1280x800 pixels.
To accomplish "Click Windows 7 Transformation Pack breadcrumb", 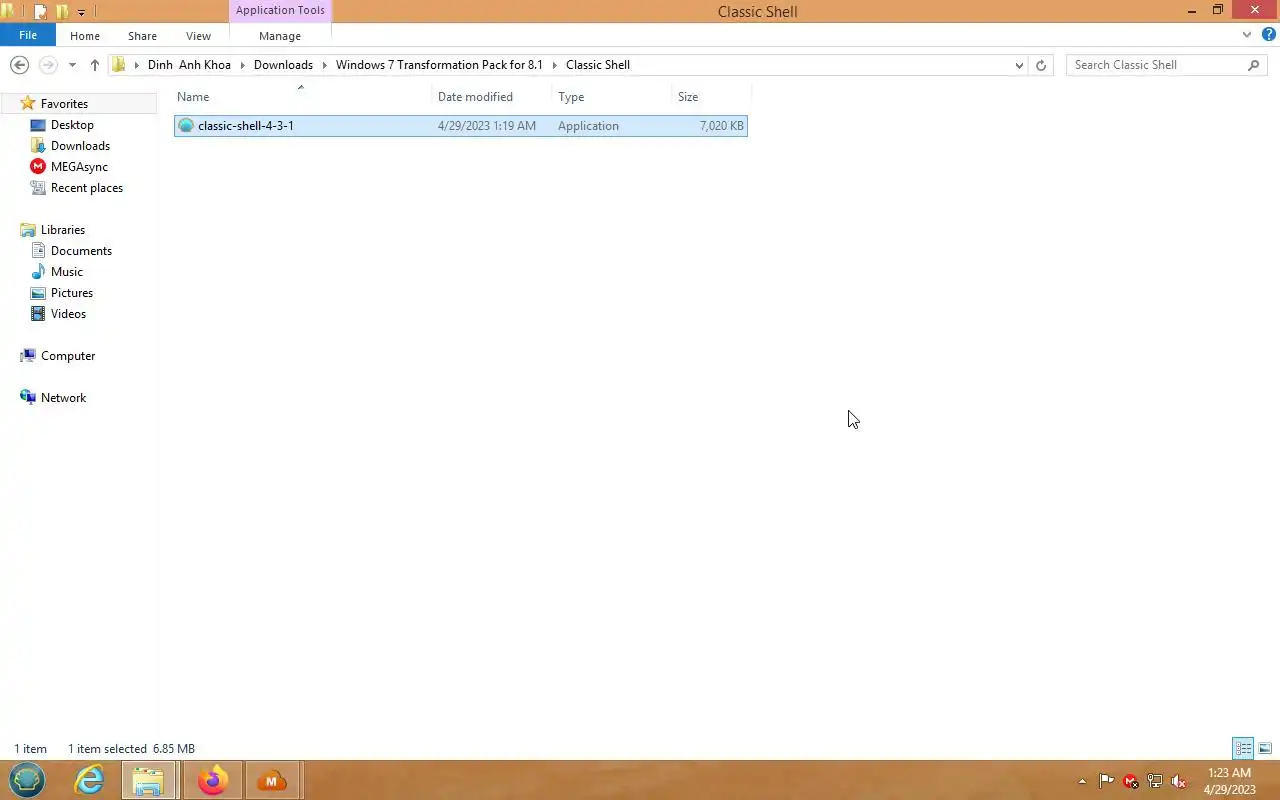I will click(x=439, y=65).
